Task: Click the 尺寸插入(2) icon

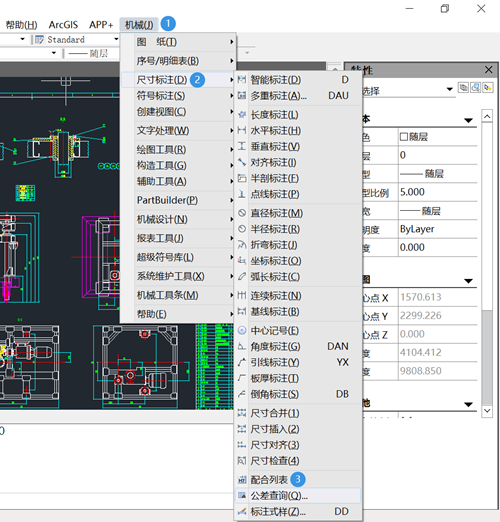Action: tap(242, 429)
